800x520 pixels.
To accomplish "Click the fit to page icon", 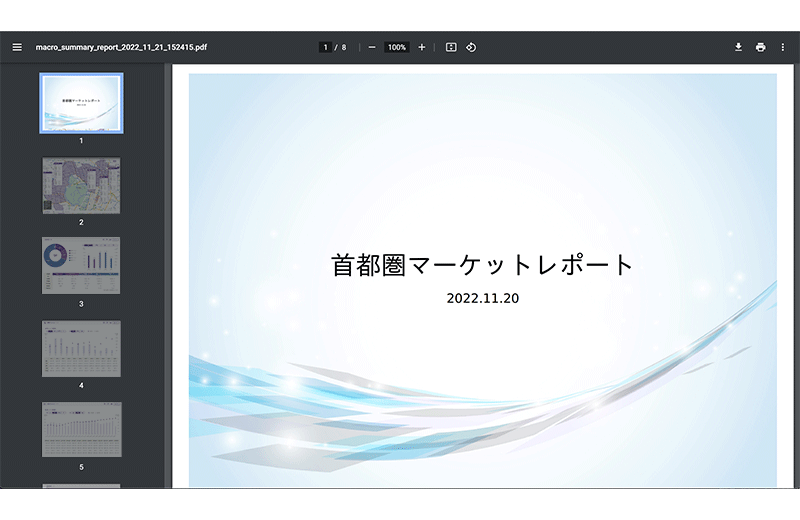I will tap(451, 47).
